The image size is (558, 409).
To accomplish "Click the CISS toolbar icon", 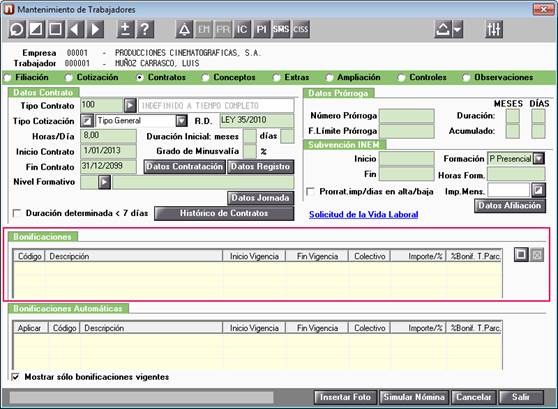I will (300, 29).
